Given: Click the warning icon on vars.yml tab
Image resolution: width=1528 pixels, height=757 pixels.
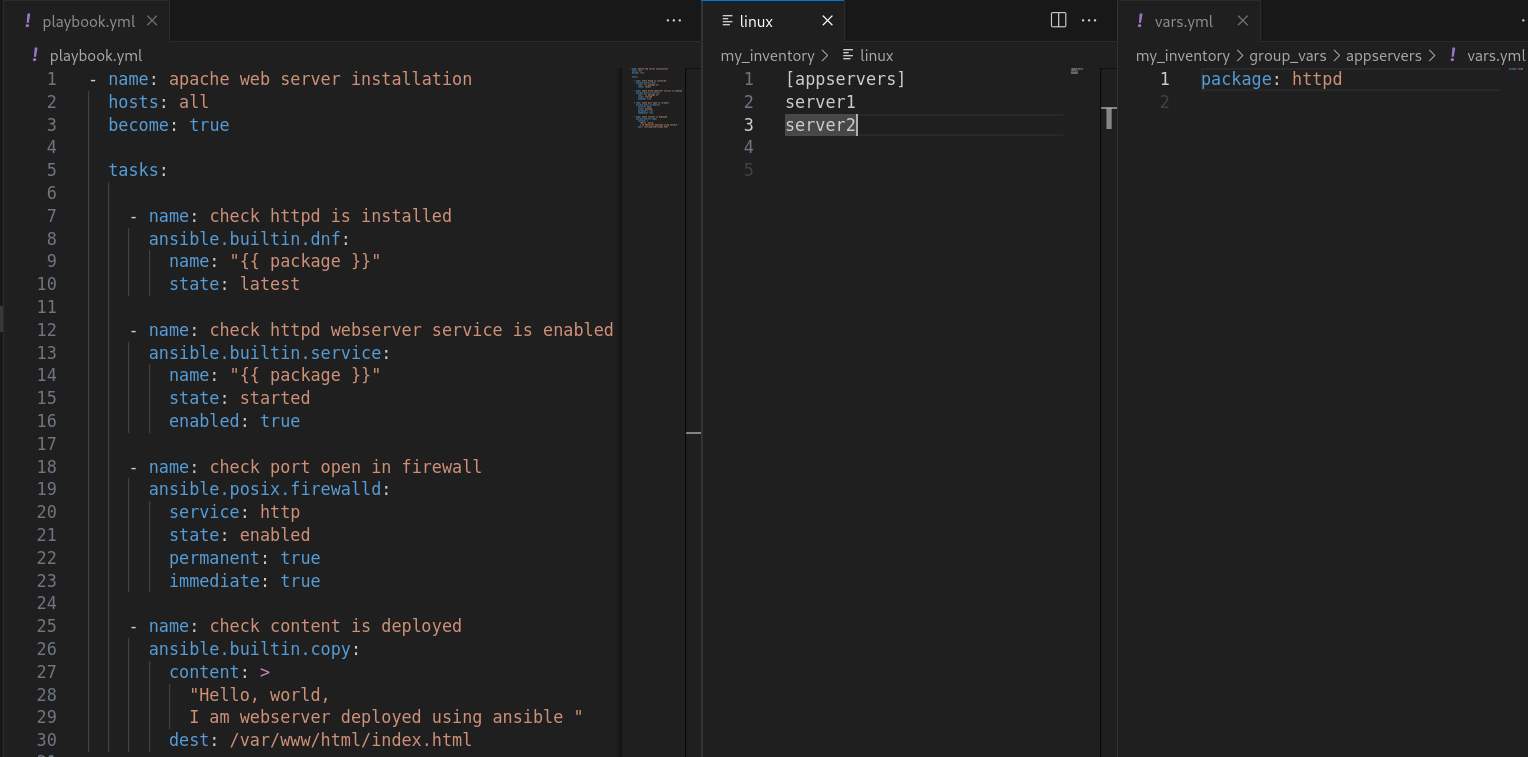Looking at the screenshot, I should coord(1141,20).
